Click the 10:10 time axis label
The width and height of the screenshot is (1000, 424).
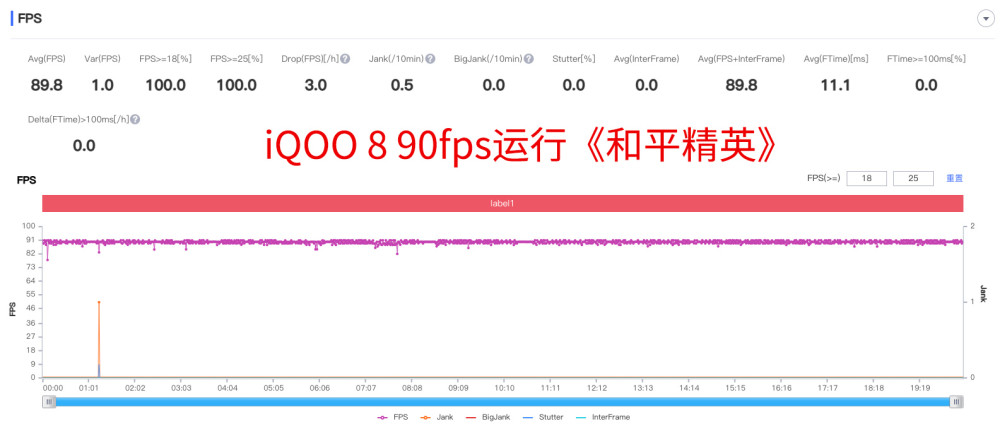pyautogui.click(x=504, y=388)
